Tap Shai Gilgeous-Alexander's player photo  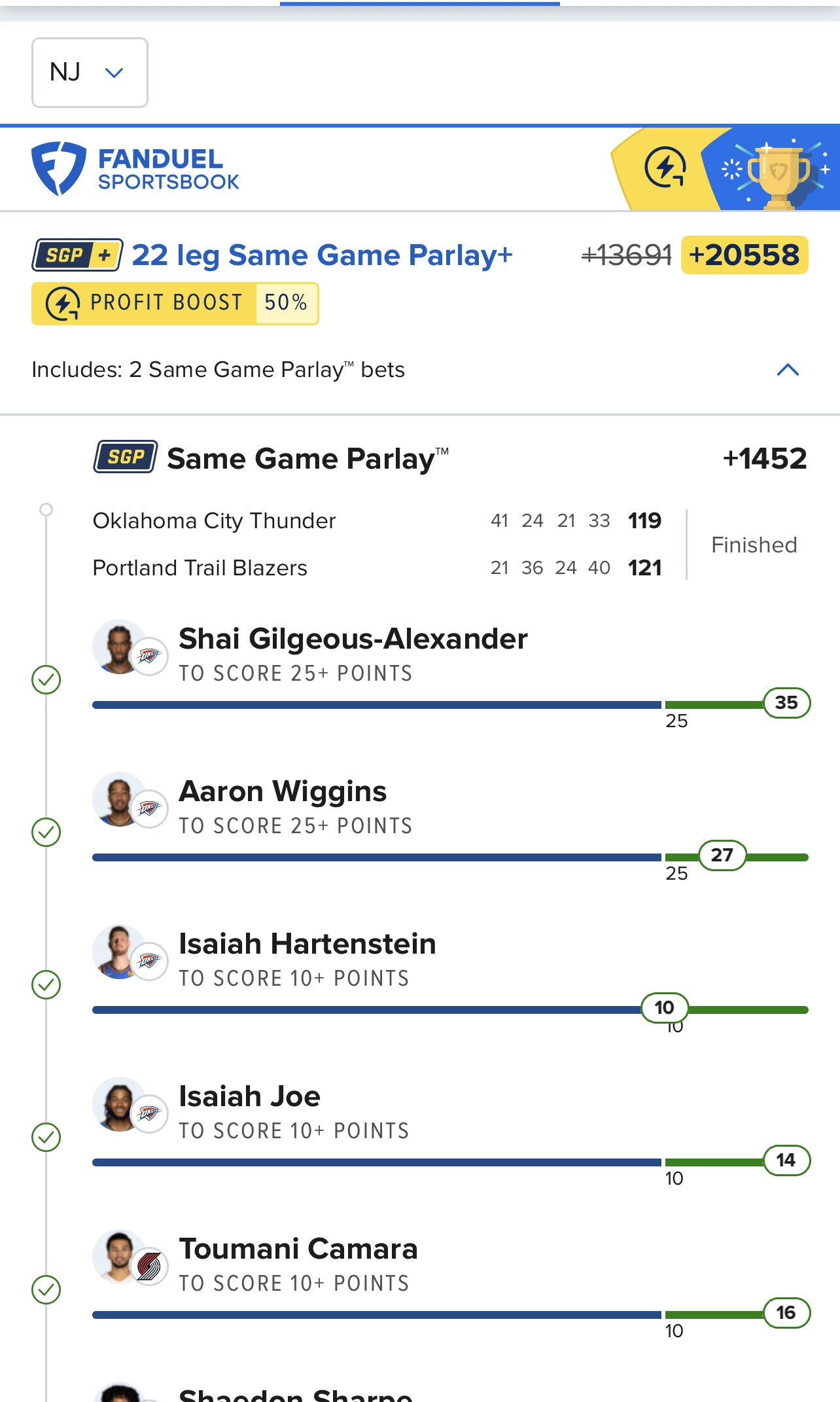pyautogui.click(x=118, y=646)
